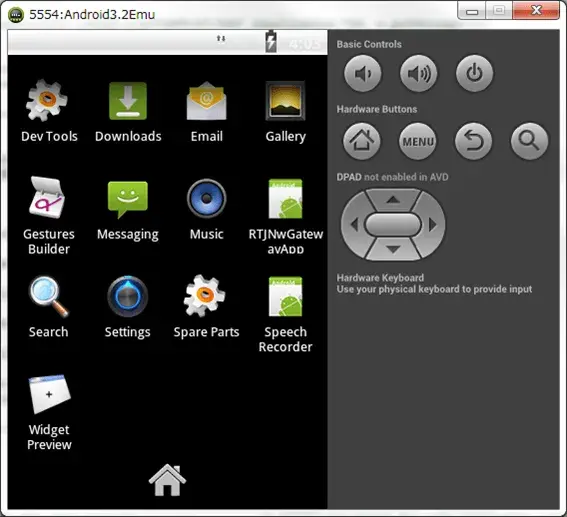Launch the Music app
The width and height of the screenshot is (567, 517).
(x=206, y=210)
